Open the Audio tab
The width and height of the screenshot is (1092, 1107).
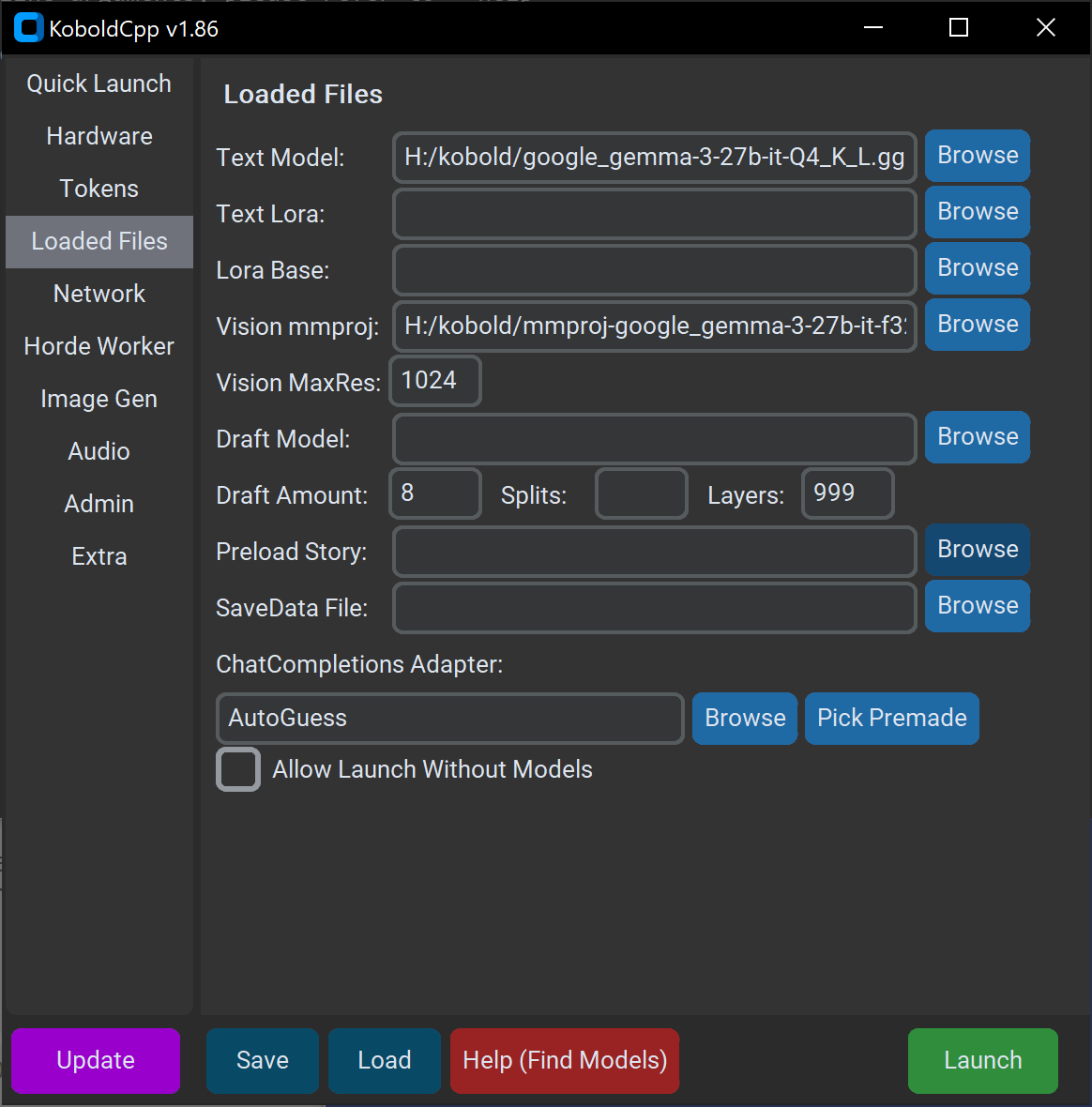(x=99, y=451)
